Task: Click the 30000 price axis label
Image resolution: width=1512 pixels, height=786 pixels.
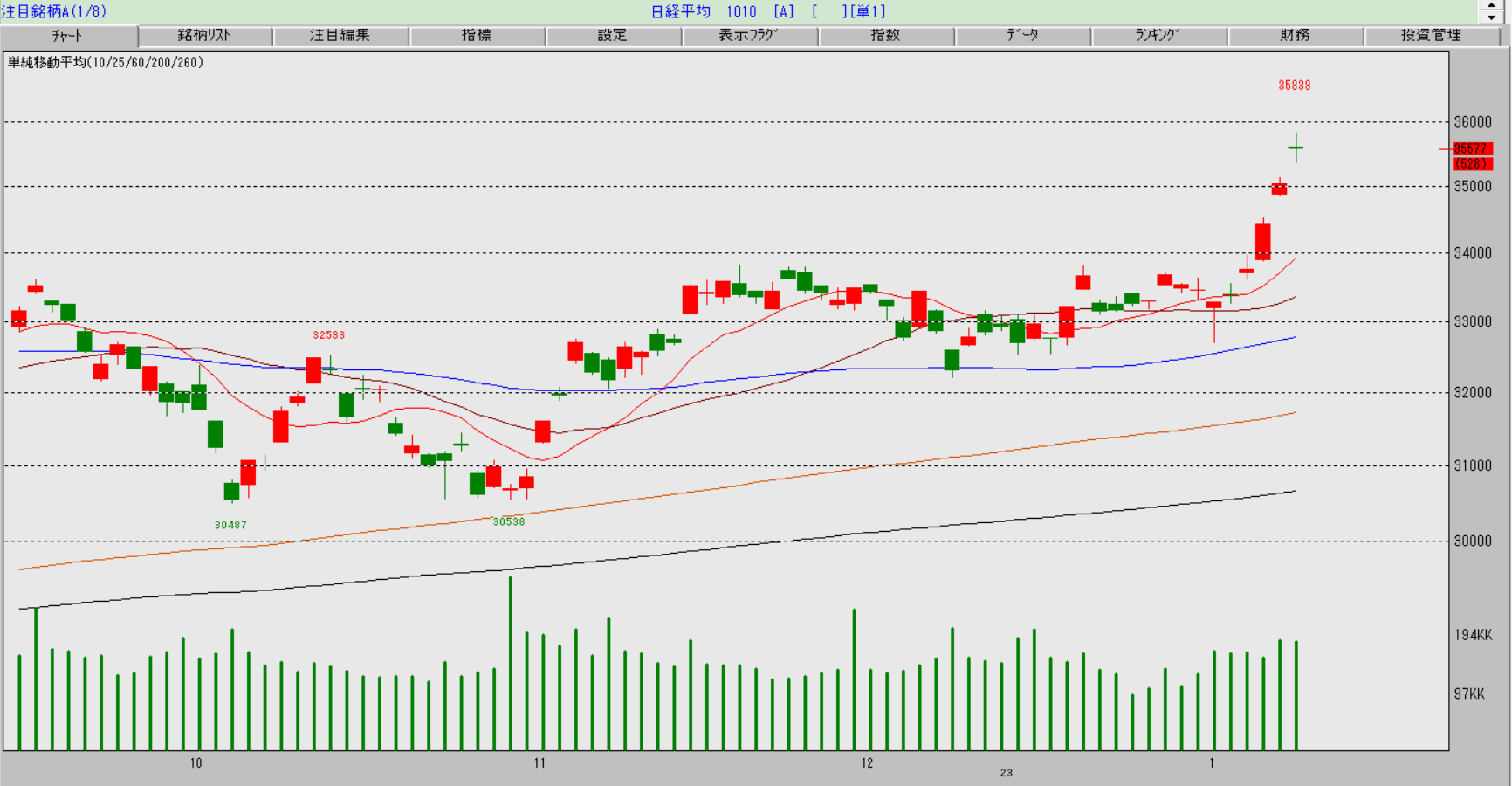Action: 1473,541
